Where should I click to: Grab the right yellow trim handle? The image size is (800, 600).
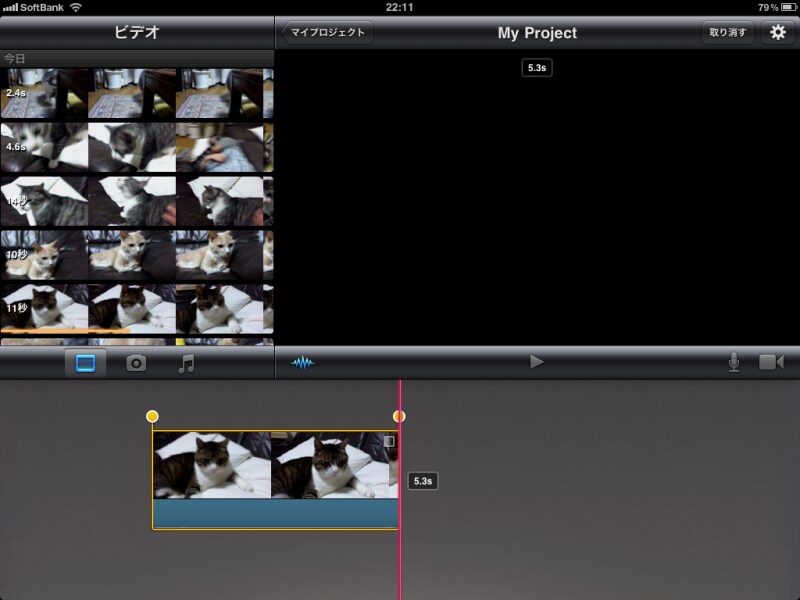[x=399, y=416]
